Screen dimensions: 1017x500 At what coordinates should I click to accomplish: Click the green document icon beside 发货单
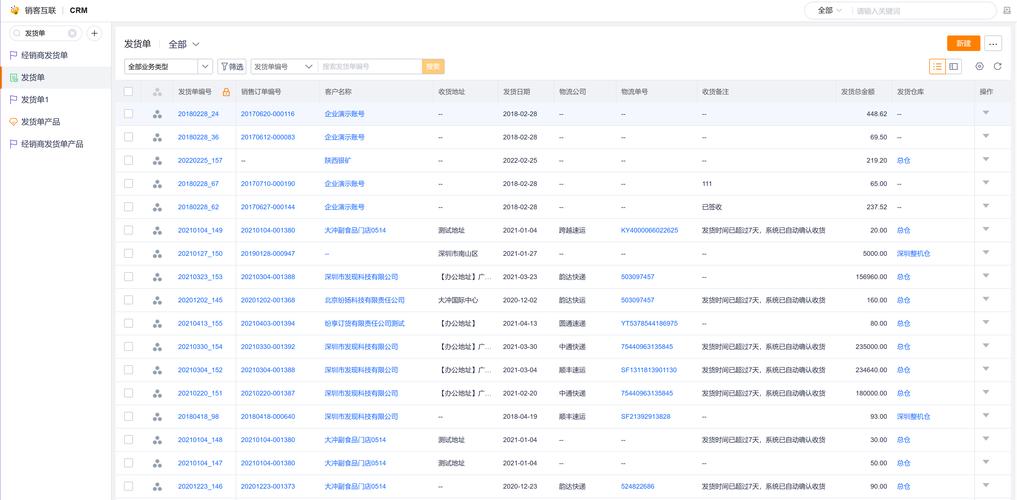tap(13, 78)
